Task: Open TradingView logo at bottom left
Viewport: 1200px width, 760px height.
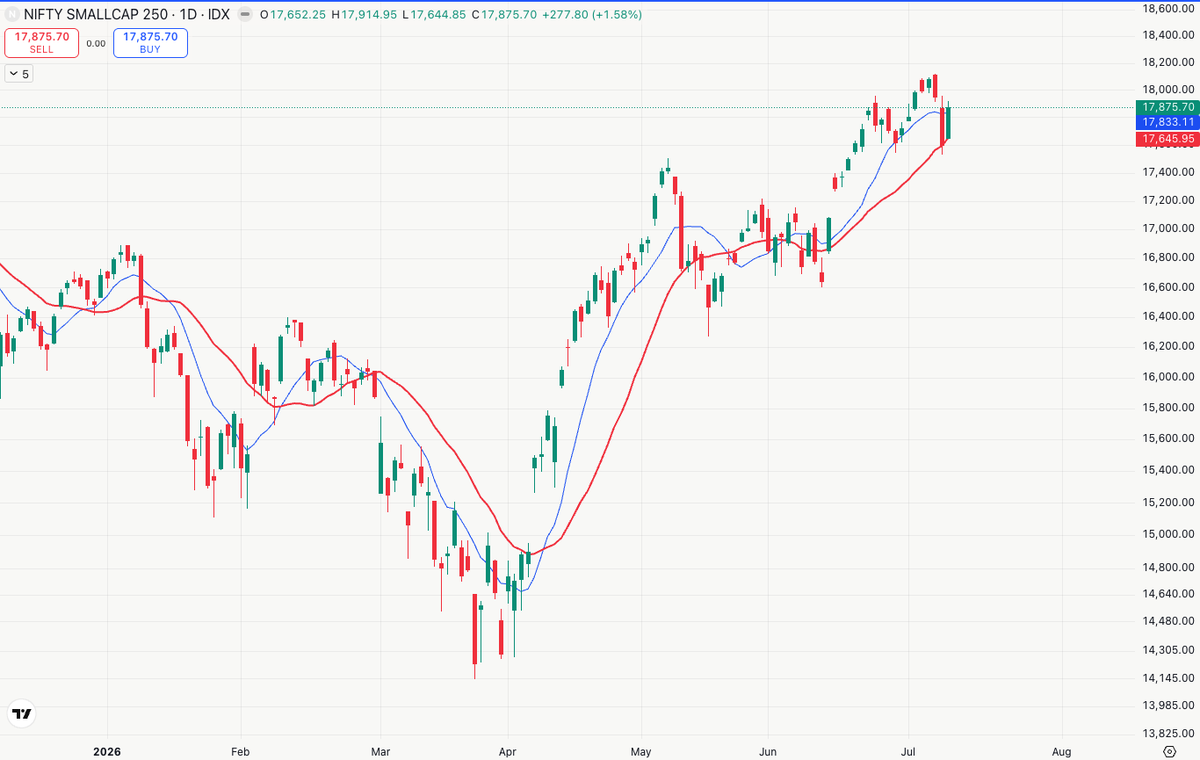Action: pos(21,714)
